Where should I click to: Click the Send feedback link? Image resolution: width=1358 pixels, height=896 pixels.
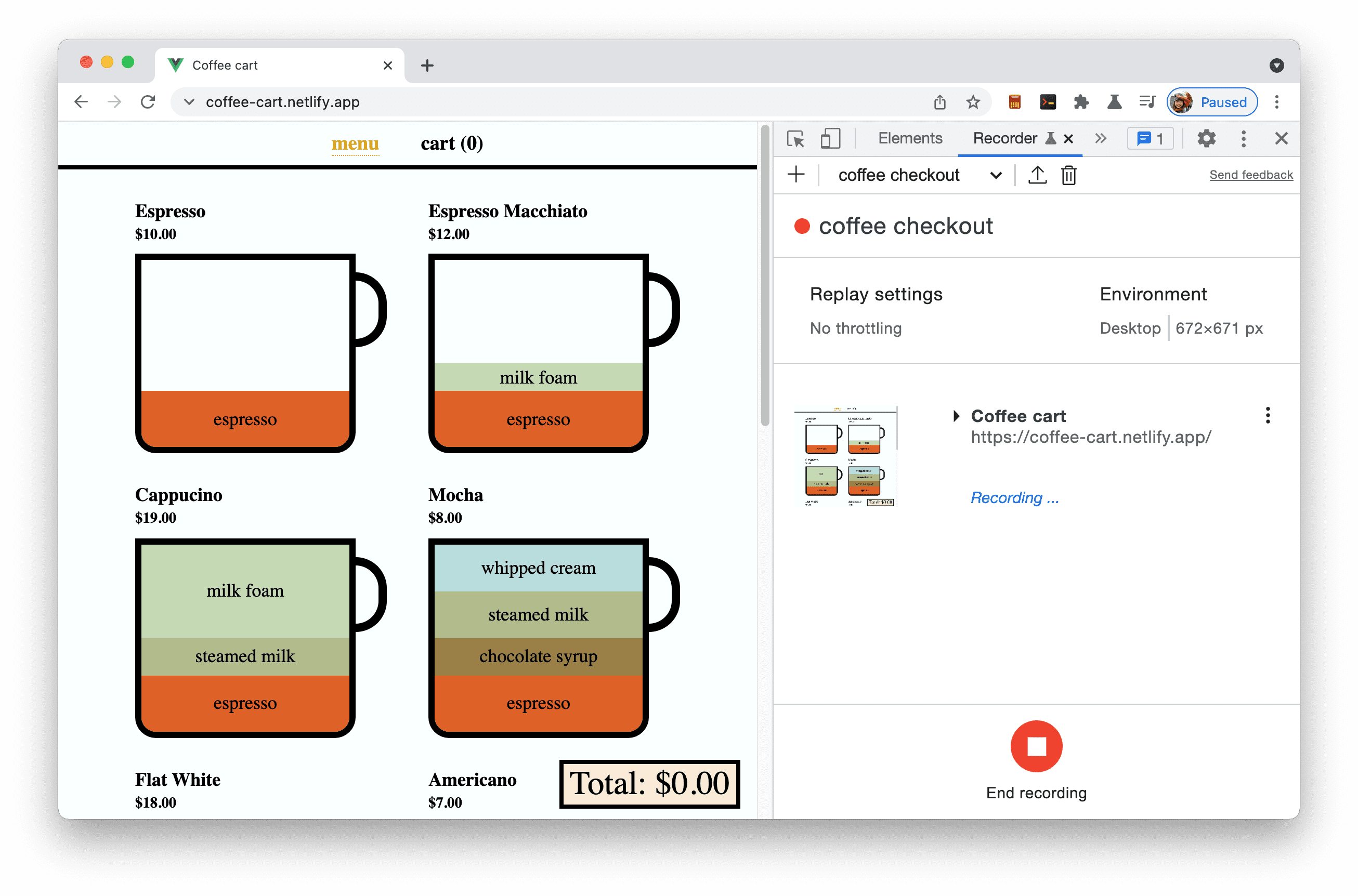(1250, 174)
